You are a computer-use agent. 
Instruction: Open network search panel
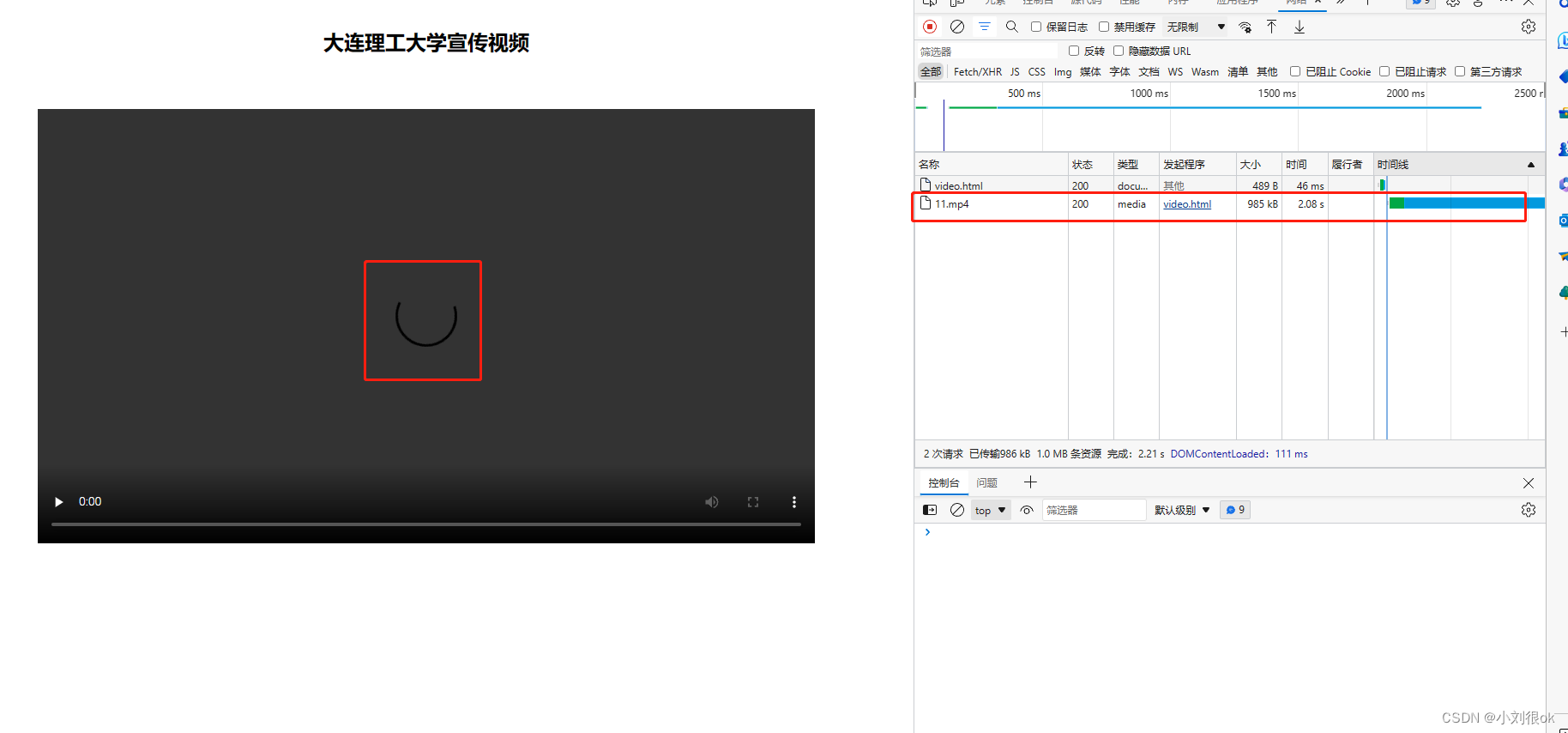tap(1012, 27)
